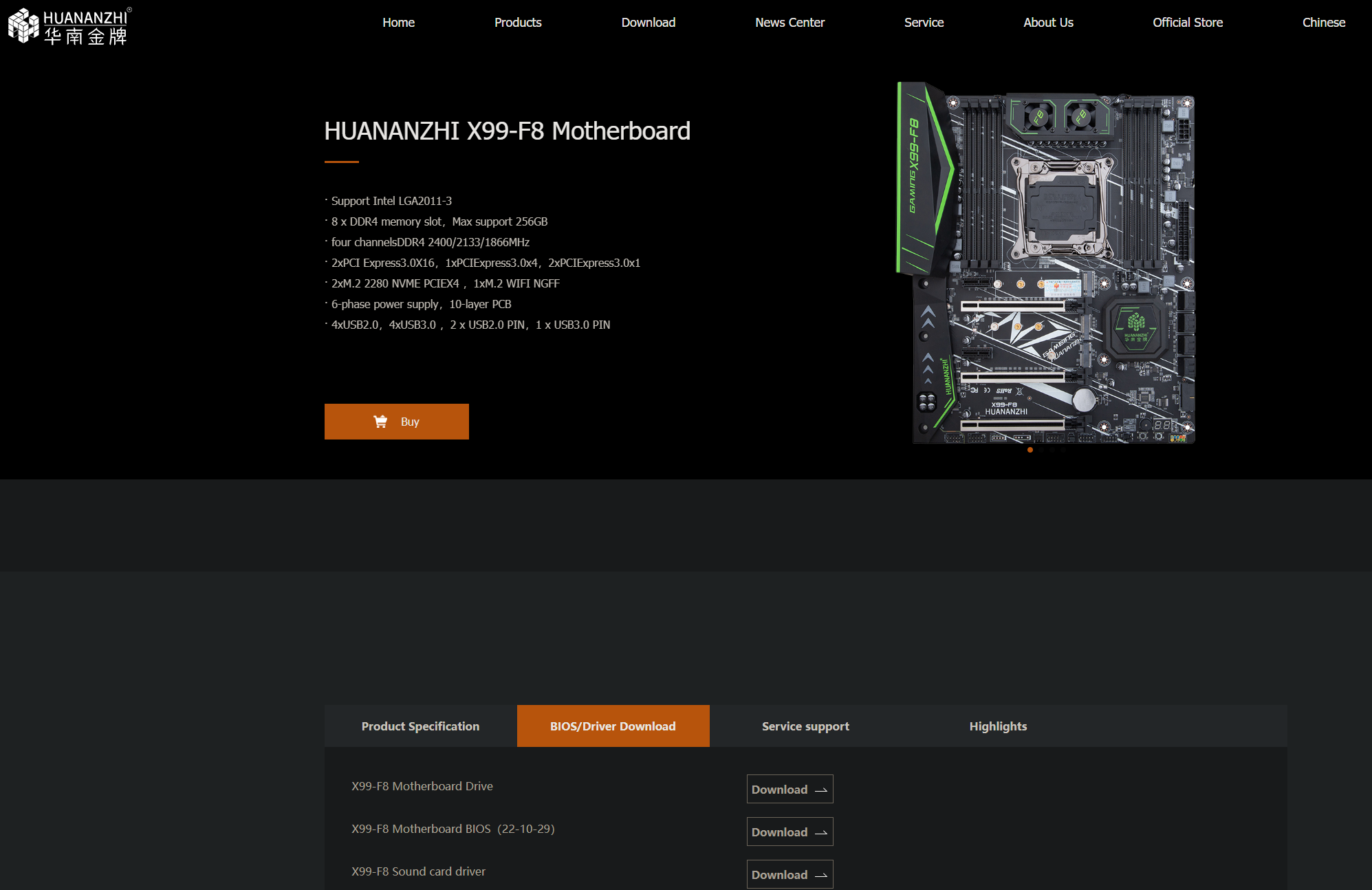The height and width of the screenshot is (890, 1372).
Task: Show the Highlights tab
Action: (x=998, y=726)
